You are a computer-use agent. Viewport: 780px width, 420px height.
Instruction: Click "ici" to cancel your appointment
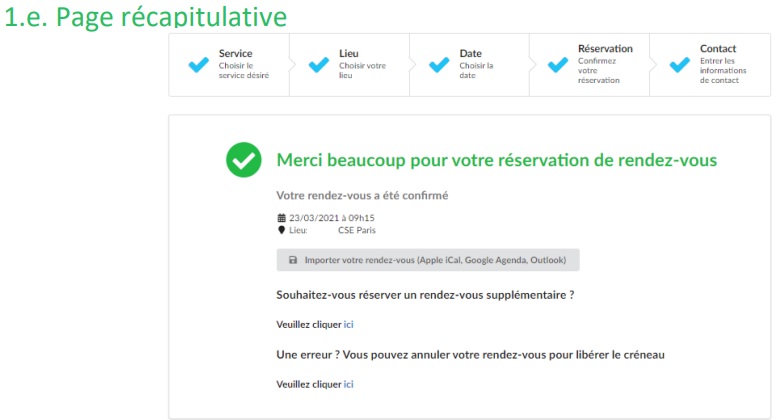click(x=349, y=384)
